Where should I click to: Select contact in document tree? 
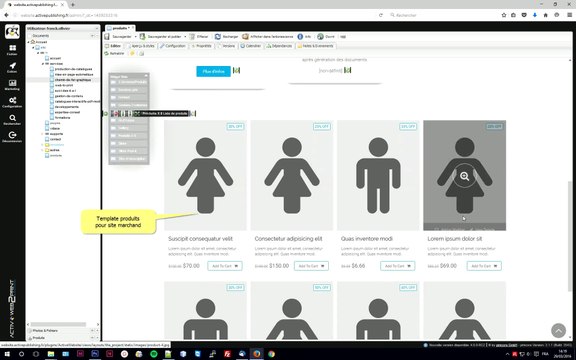tap(55, 139)
